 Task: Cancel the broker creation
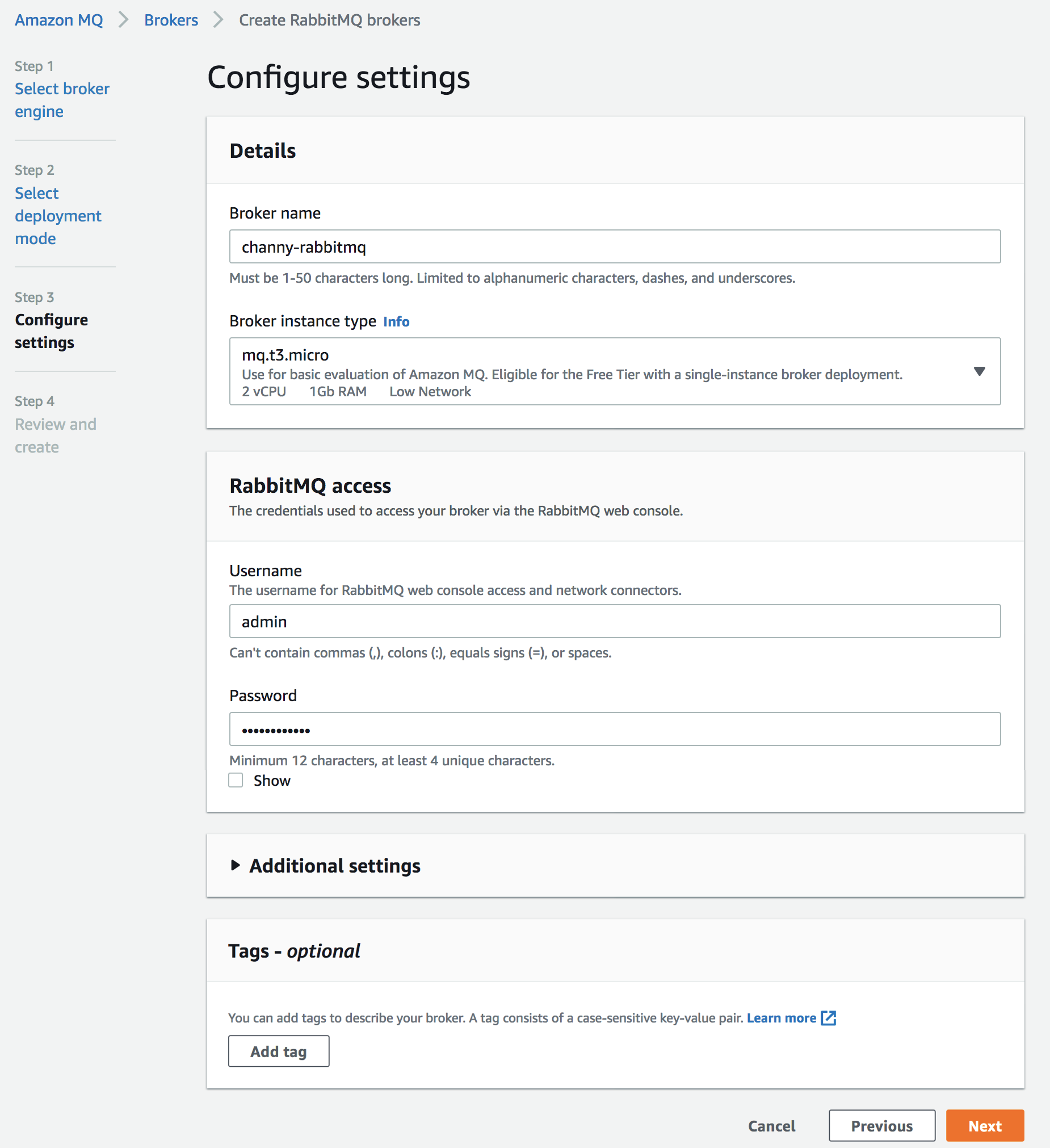(x=771, y=1126)
